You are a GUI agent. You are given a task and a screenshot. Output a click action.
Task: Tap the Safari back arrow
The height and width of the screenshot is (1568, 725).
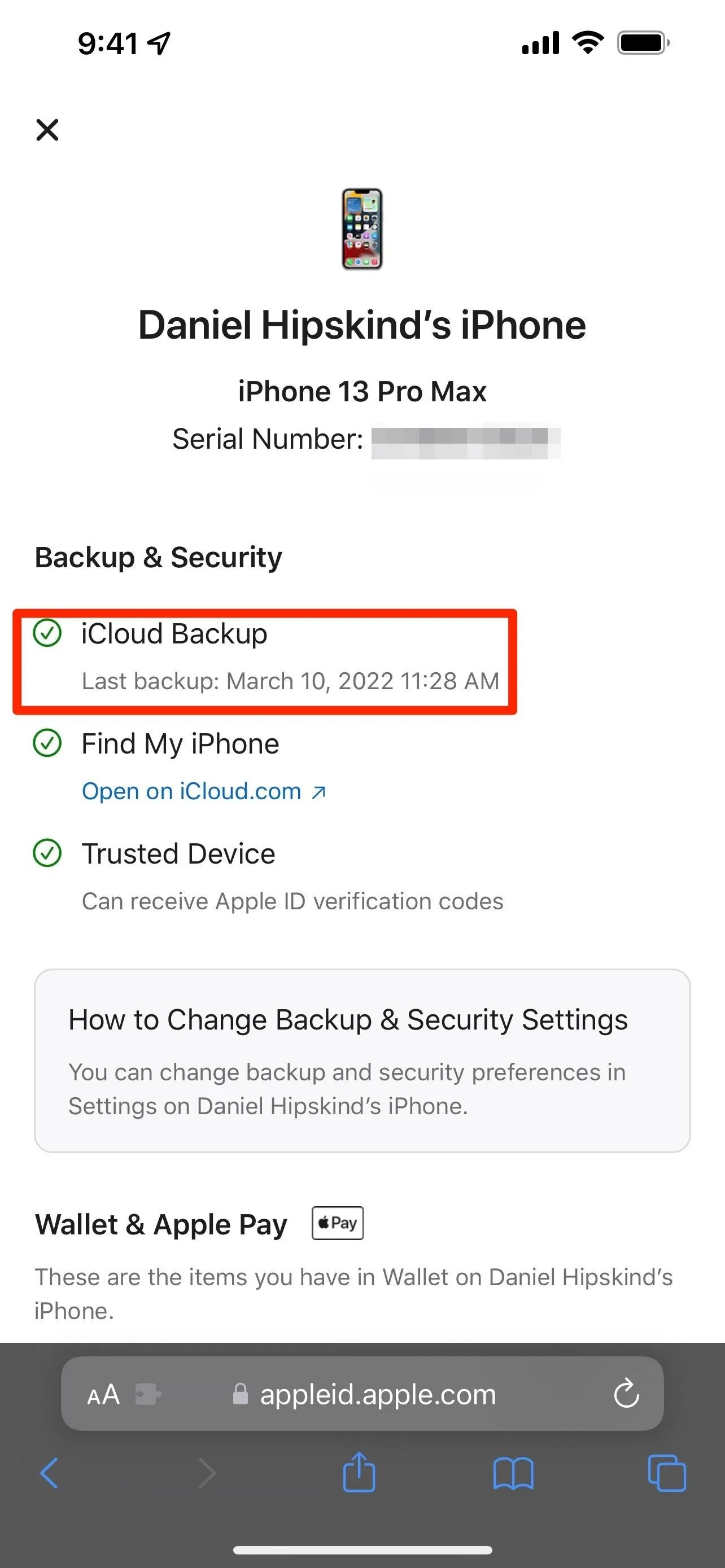(x=49, y=1473)
